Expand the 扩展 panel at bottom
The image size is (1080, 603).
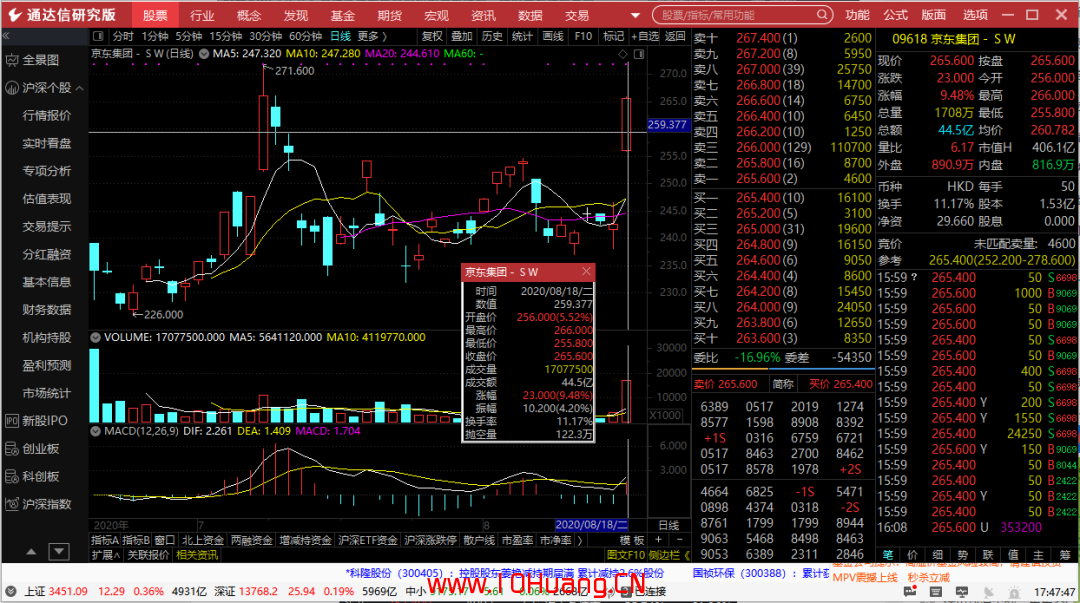pos(105,555)
